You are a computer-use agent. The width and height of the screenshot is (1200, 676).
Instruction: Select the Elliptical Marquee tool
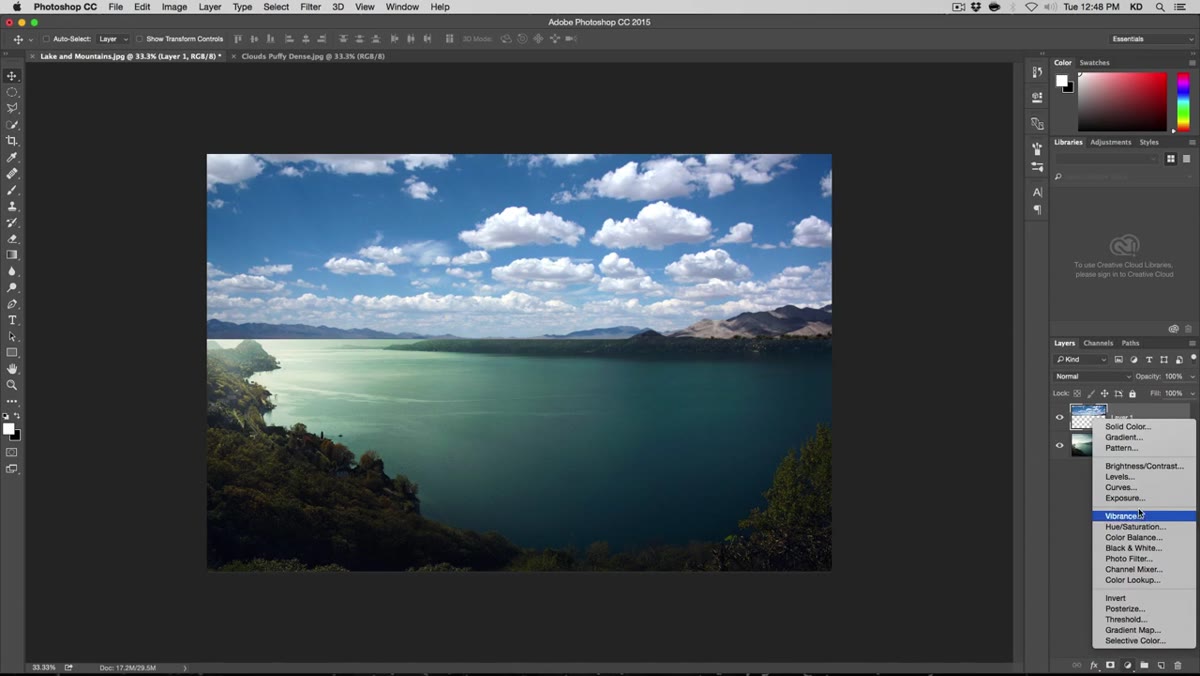[12, 92]
